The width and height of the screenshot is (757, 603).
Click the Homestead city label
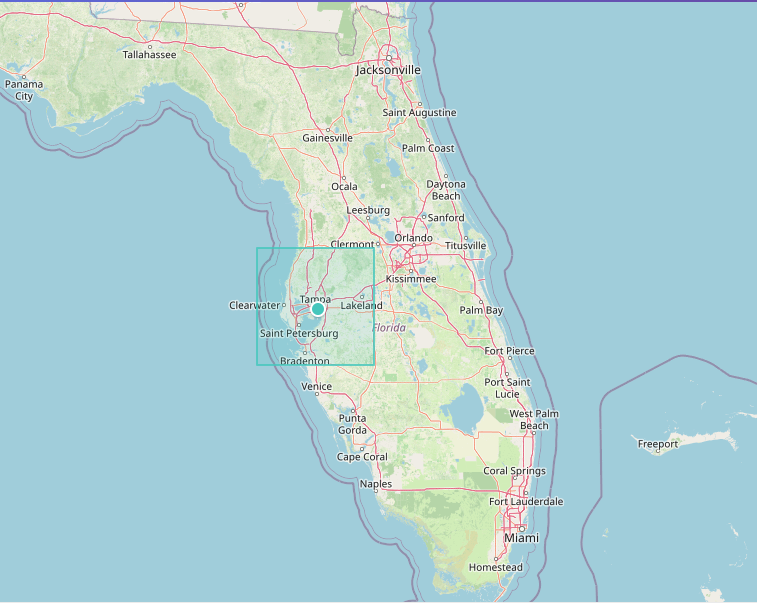(x=496, y=568)
